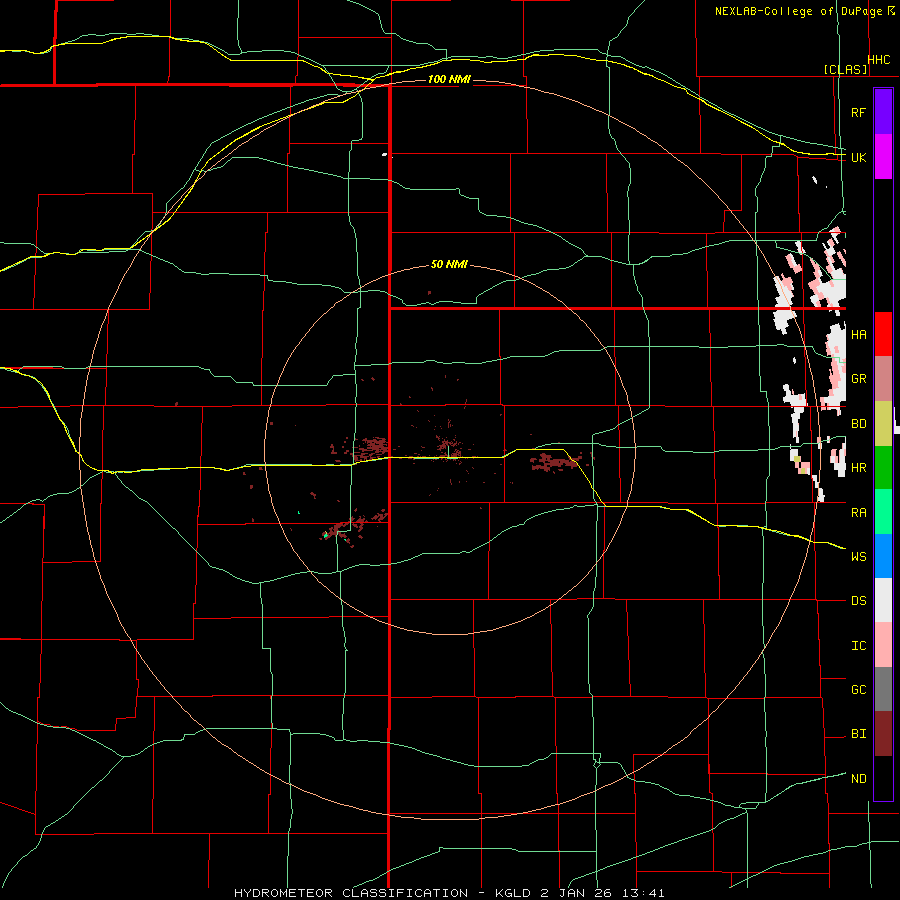Click the IC legend label
This screenshot has height=900, width=900.
pyautogui.click(x=858, y=646)
